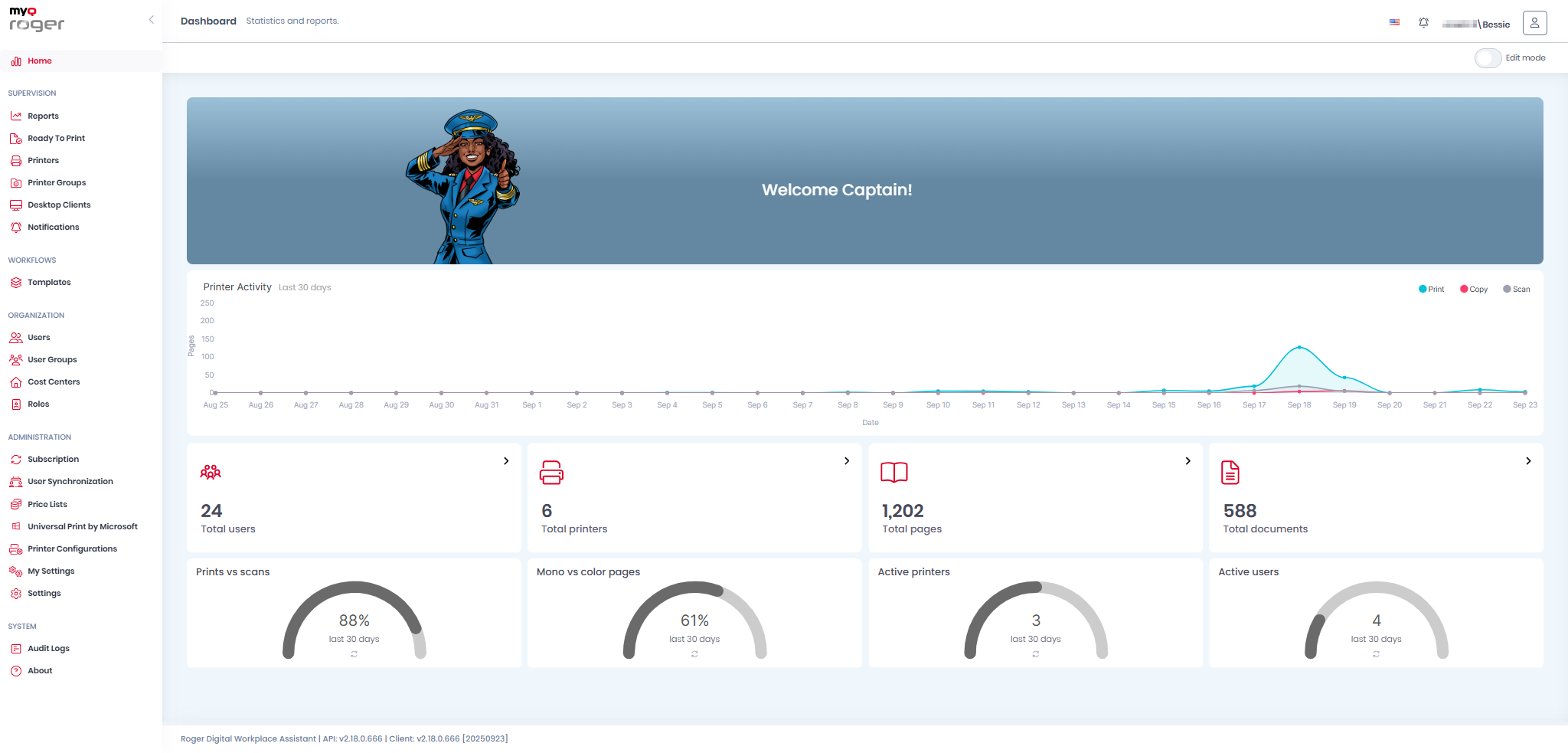Screen dimensions: 1568x753
Task: Expand the Total documents card arrow
Action: 1528,461
